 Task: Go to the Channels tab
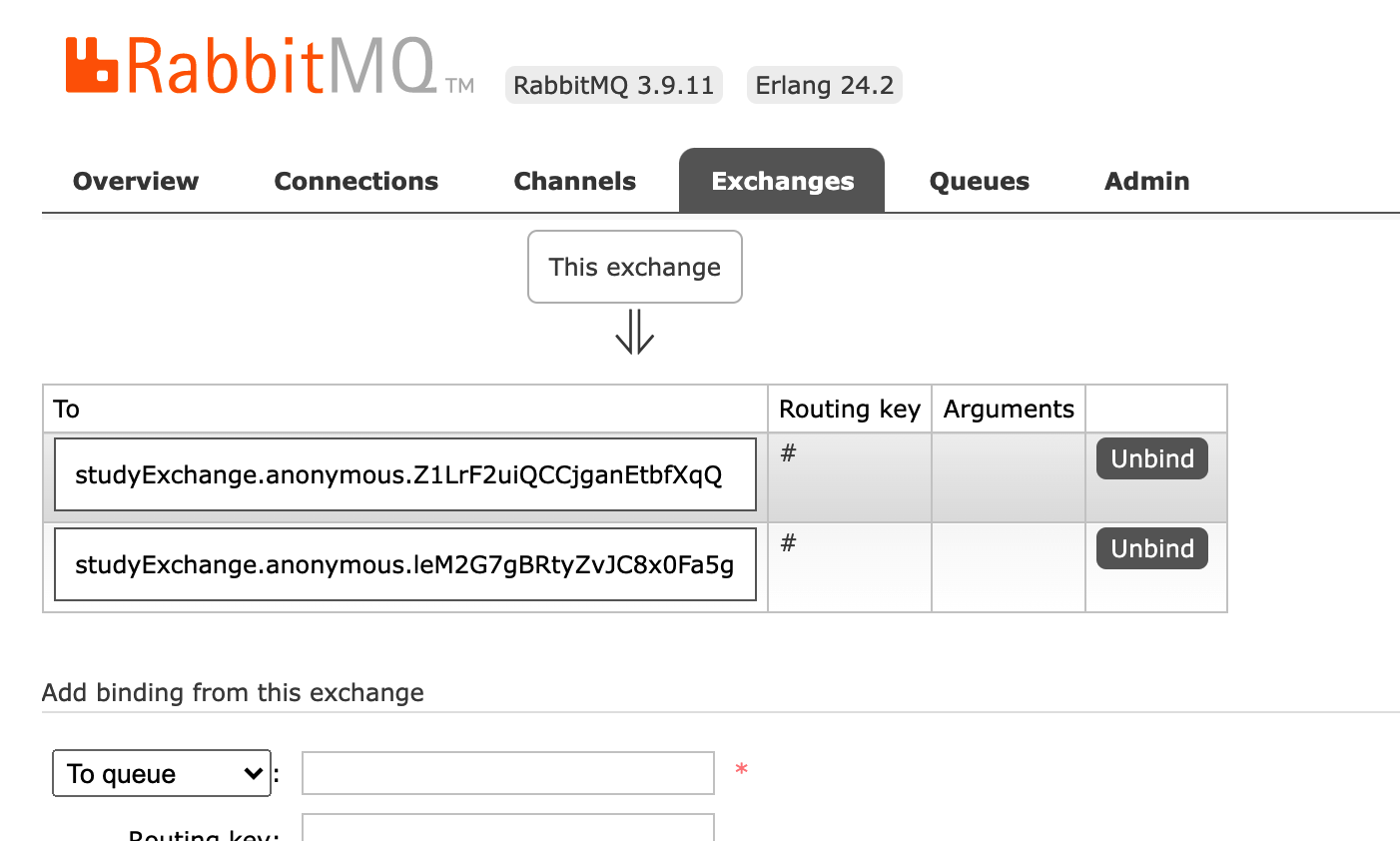coord(575,181)
